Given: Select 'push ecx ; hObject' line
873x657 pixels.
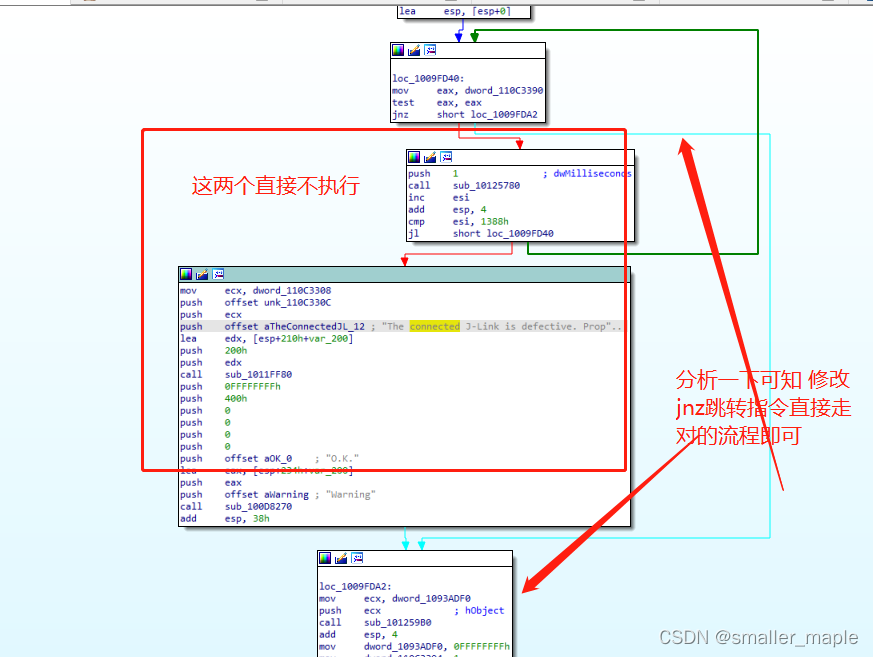Looking at the screenshot, I should click(411, 611).
